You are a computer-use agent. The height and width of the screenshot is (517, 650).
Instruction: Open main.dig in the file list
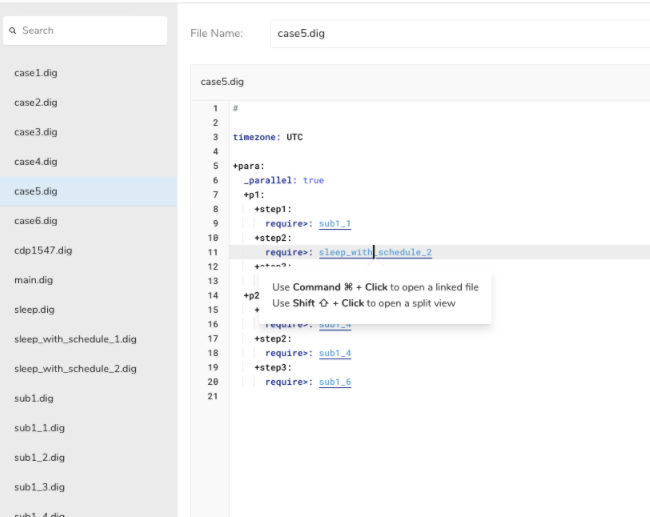pos(33,280)
